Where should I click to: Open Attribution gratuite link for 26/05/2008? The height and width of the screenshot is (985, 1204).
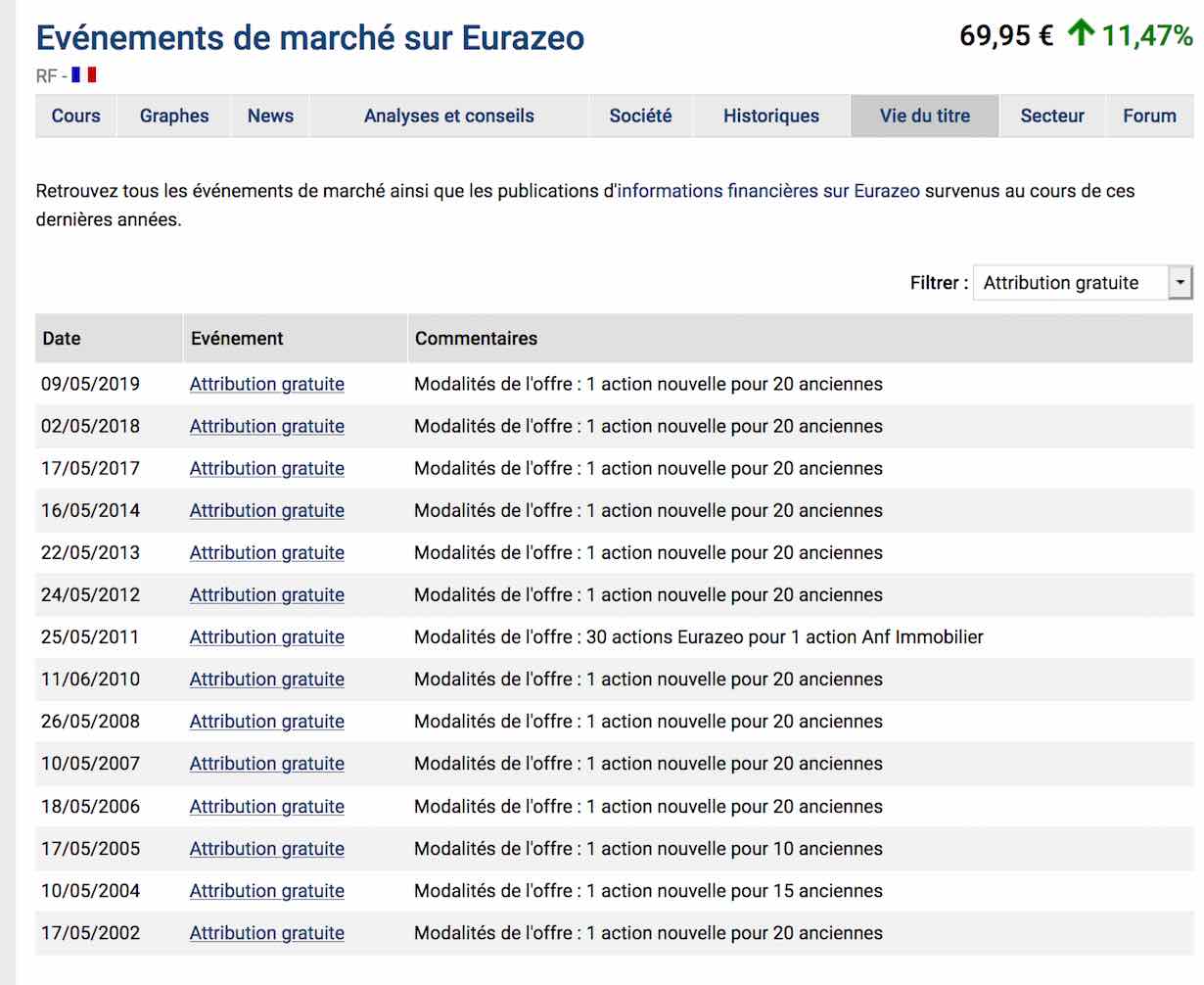click(267, 721)
